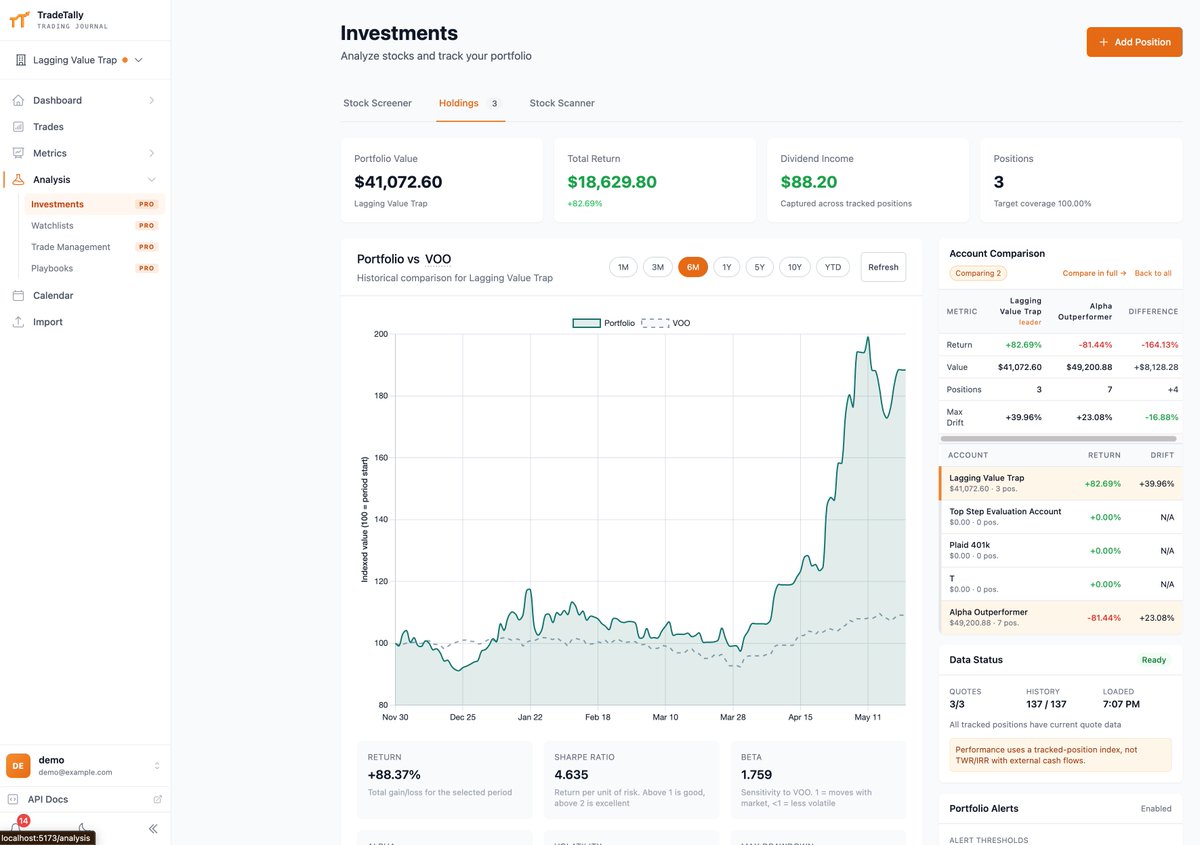The image size is (1200, 845).
Task: Open Playbooks in the sidebar
Action: [x=94, y=268]
